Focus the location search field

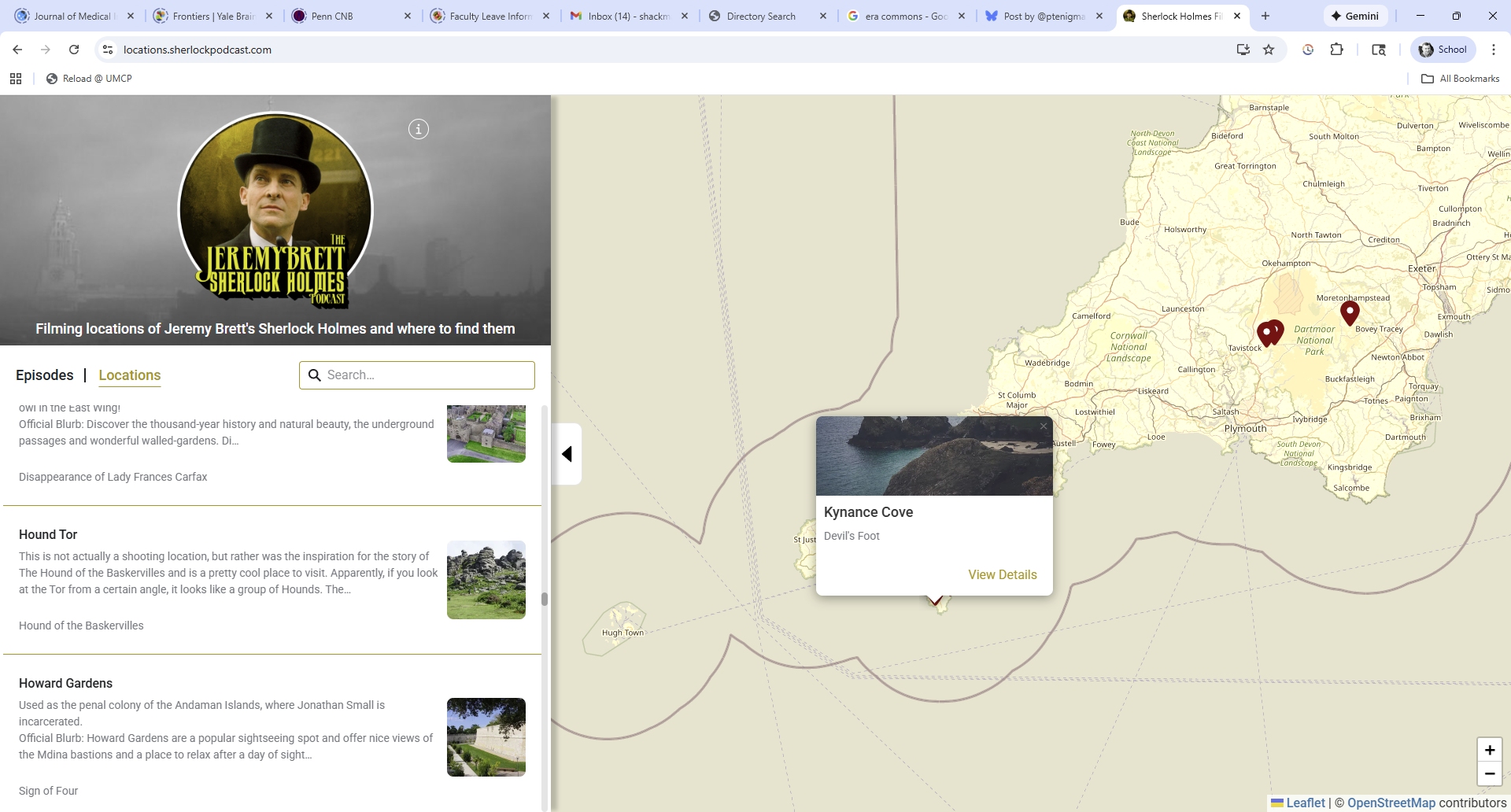coord(425,375)
